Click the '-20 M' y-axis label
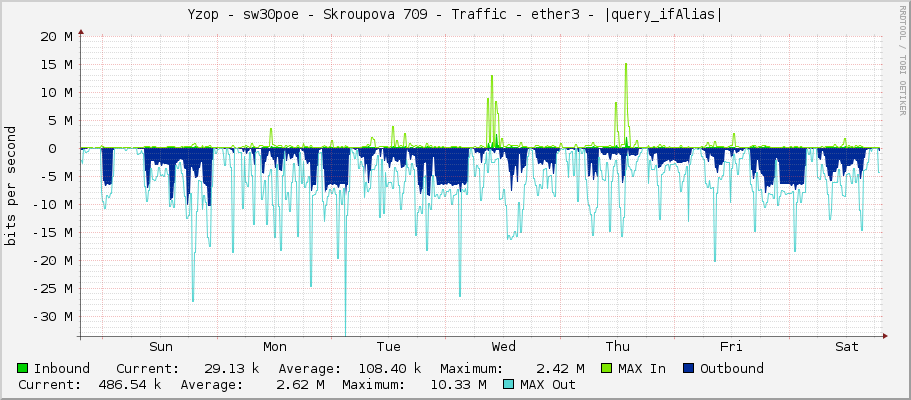 [52, 260]
